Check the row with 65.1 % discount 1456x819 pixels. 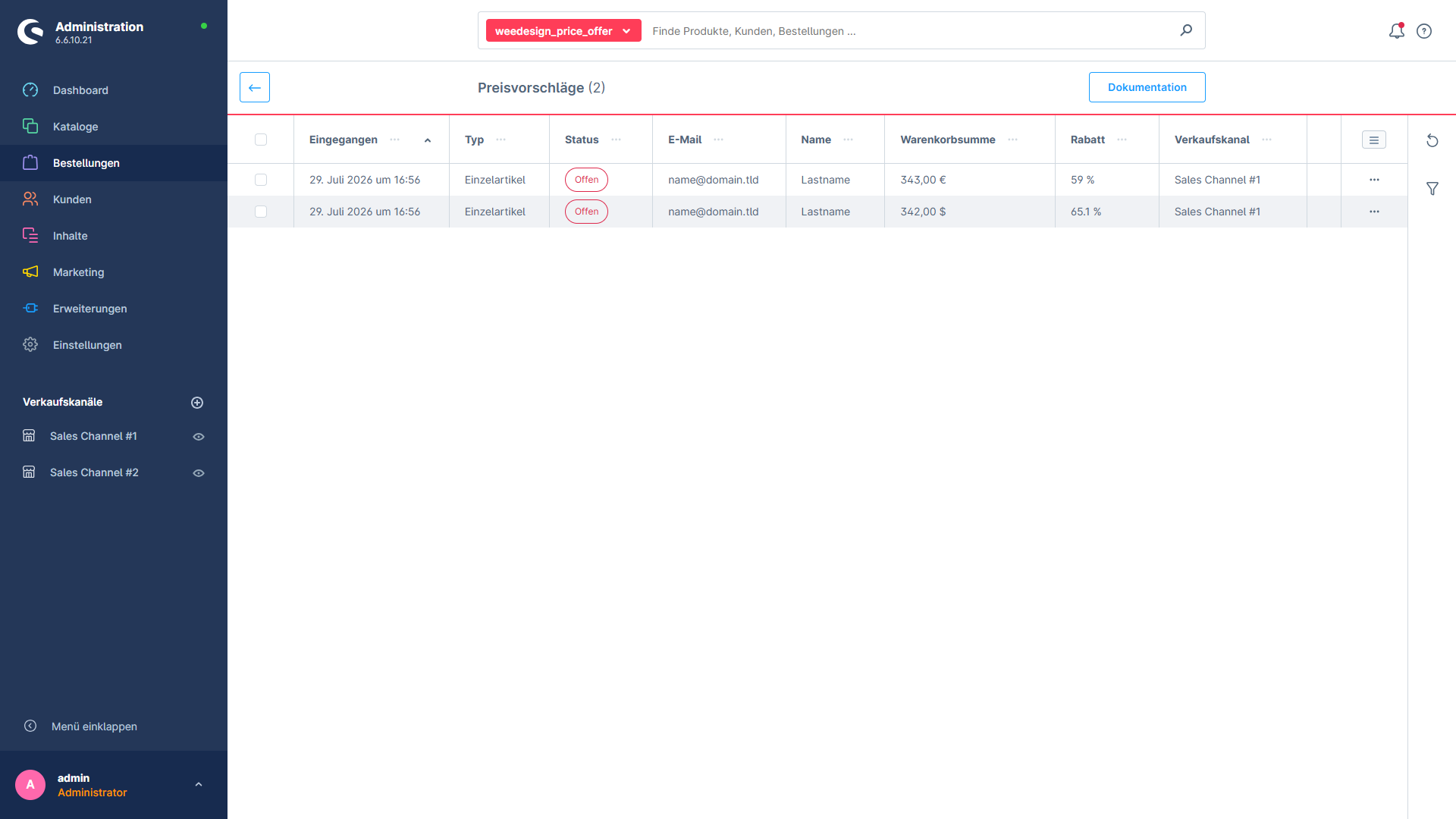[x=261, y=212]
